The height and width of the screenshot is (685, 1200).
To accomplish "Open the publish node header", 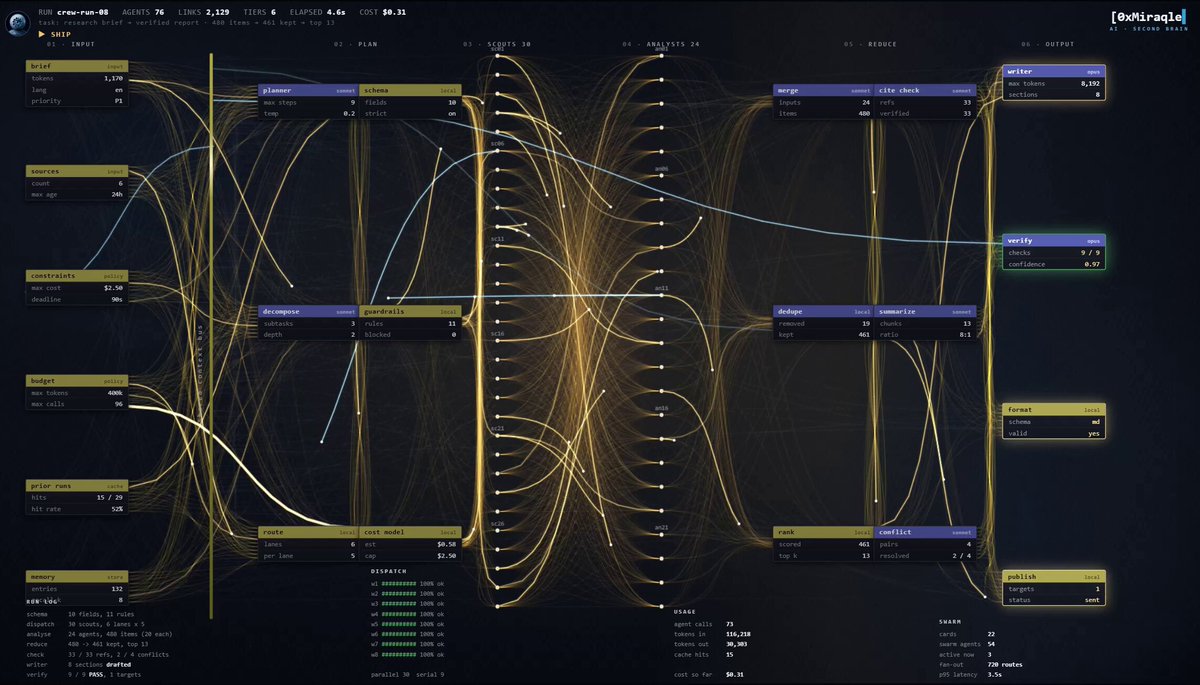I will pos(1054,577).
